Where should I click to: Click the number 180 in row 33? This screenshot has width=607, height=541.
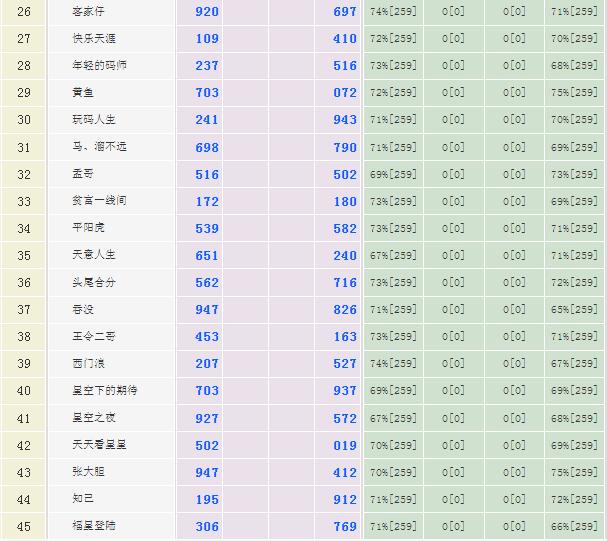(345, 201)
